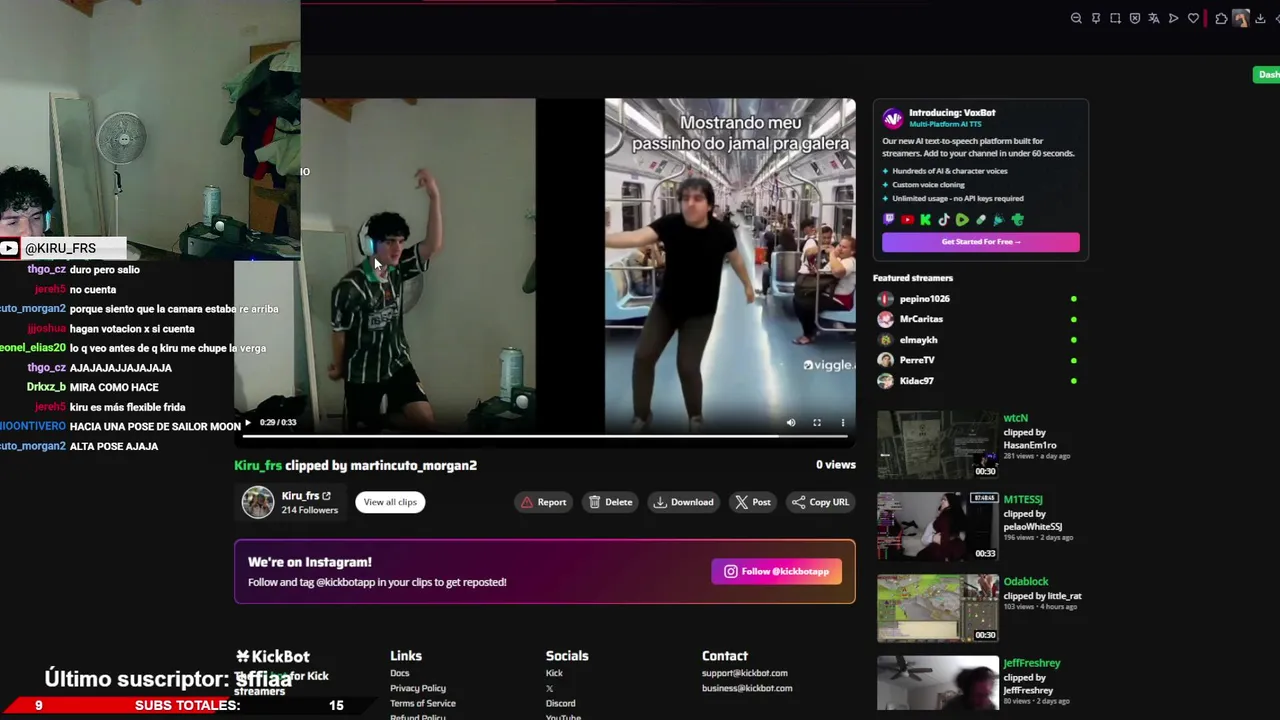The image size is (1280, 720).
Task: Click the profile avatar in browser toolbar
Action: [1241, 18]
